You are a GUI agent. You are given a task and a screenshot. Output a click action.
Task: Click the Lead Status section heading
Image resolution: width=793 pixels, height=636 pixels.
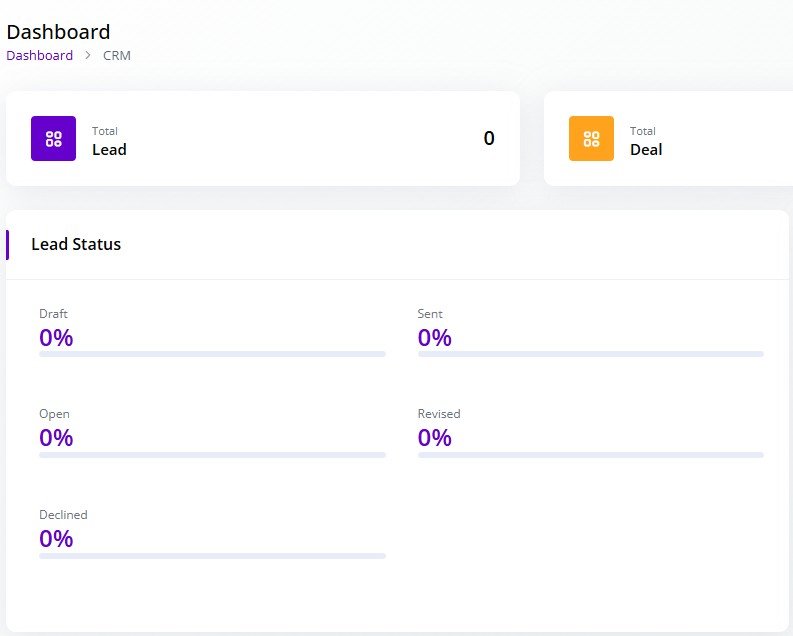76,244
